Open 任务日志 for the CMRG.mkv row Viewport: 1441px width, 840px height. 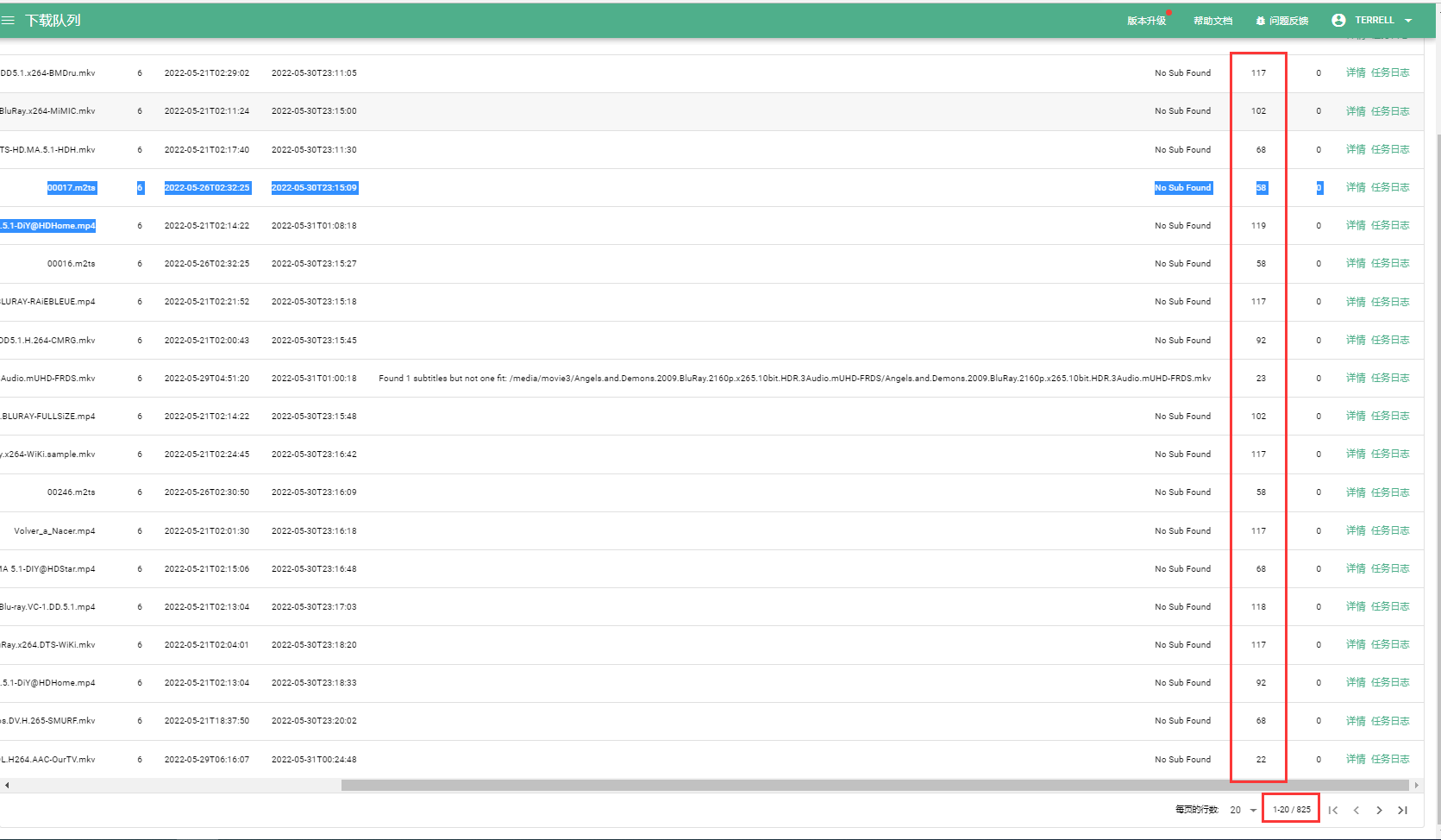(1390, 340)
